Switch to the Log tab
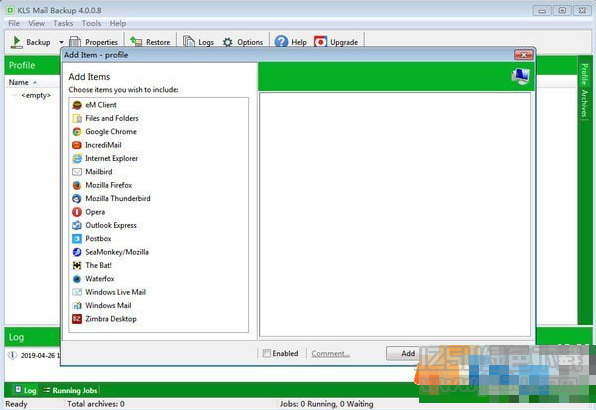Viewport: 596px width, 410px height. click(25, 390)
